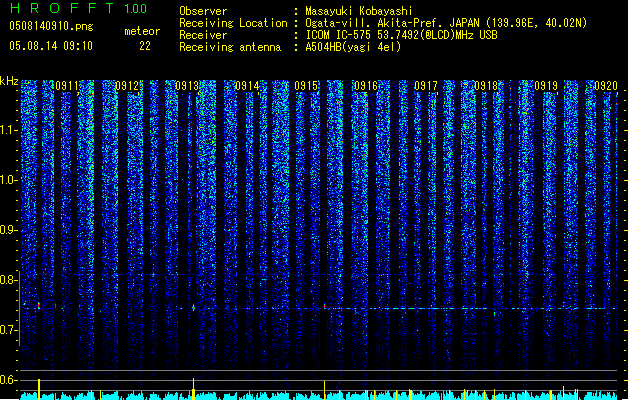Select observer name Masayuki Kobayashi
Screen dimensions: 629x400
[x=359, y=11]
